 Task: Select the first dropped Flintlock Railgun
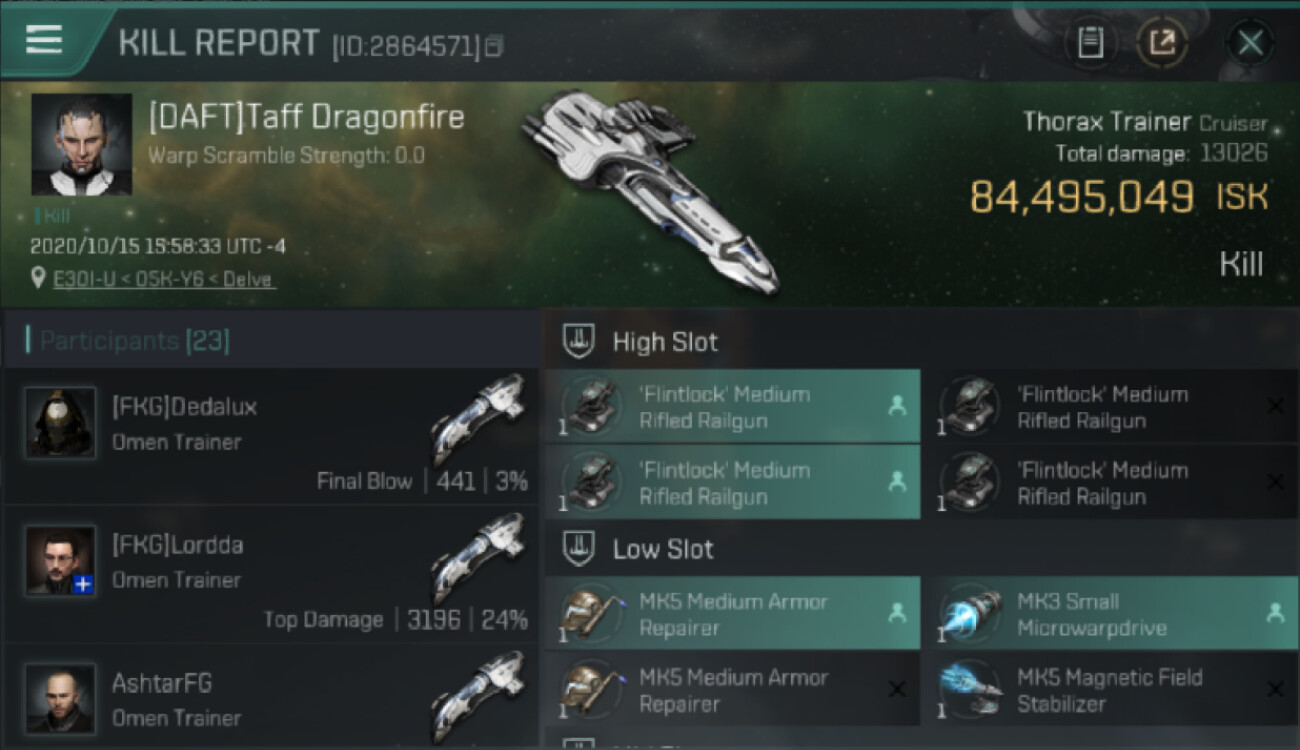point(732,407)
